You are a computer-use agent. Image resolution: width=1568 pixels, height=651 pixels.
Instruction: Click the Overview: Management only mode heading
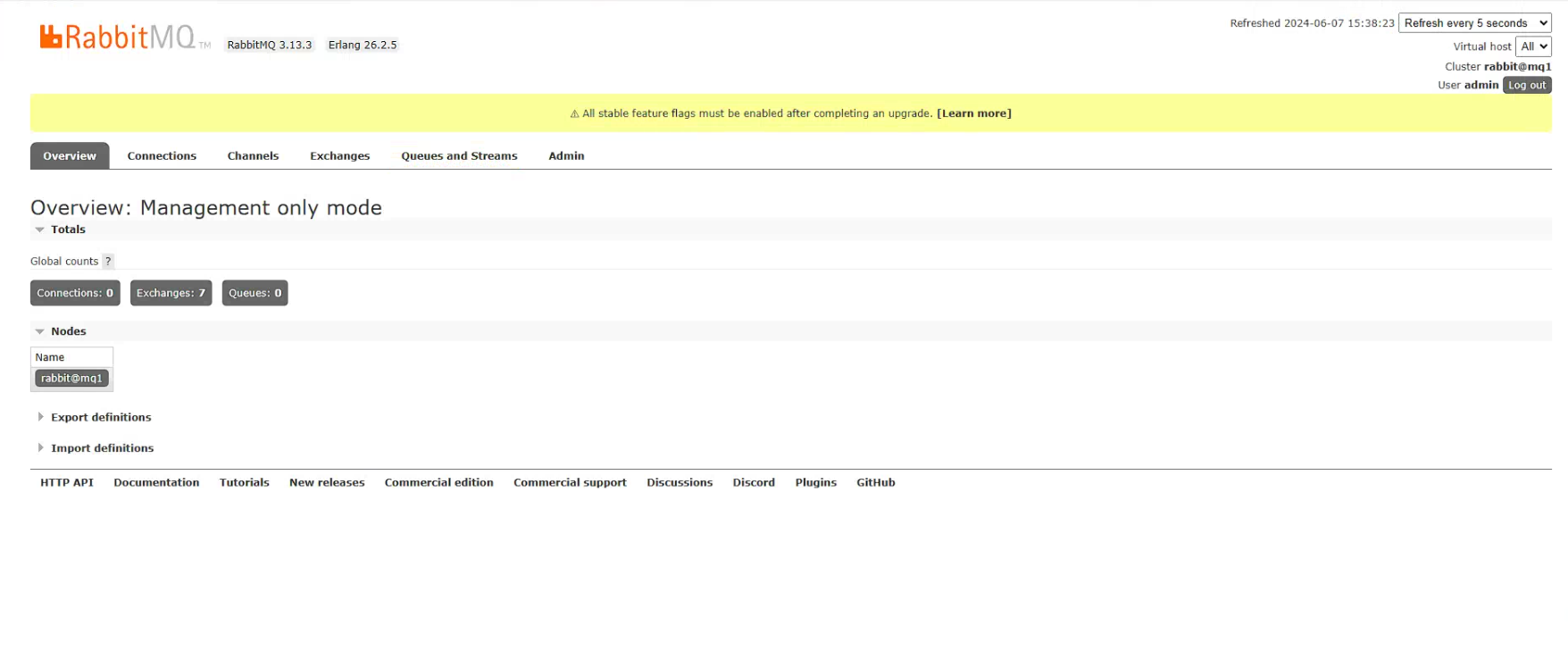[x=206, y=207]
